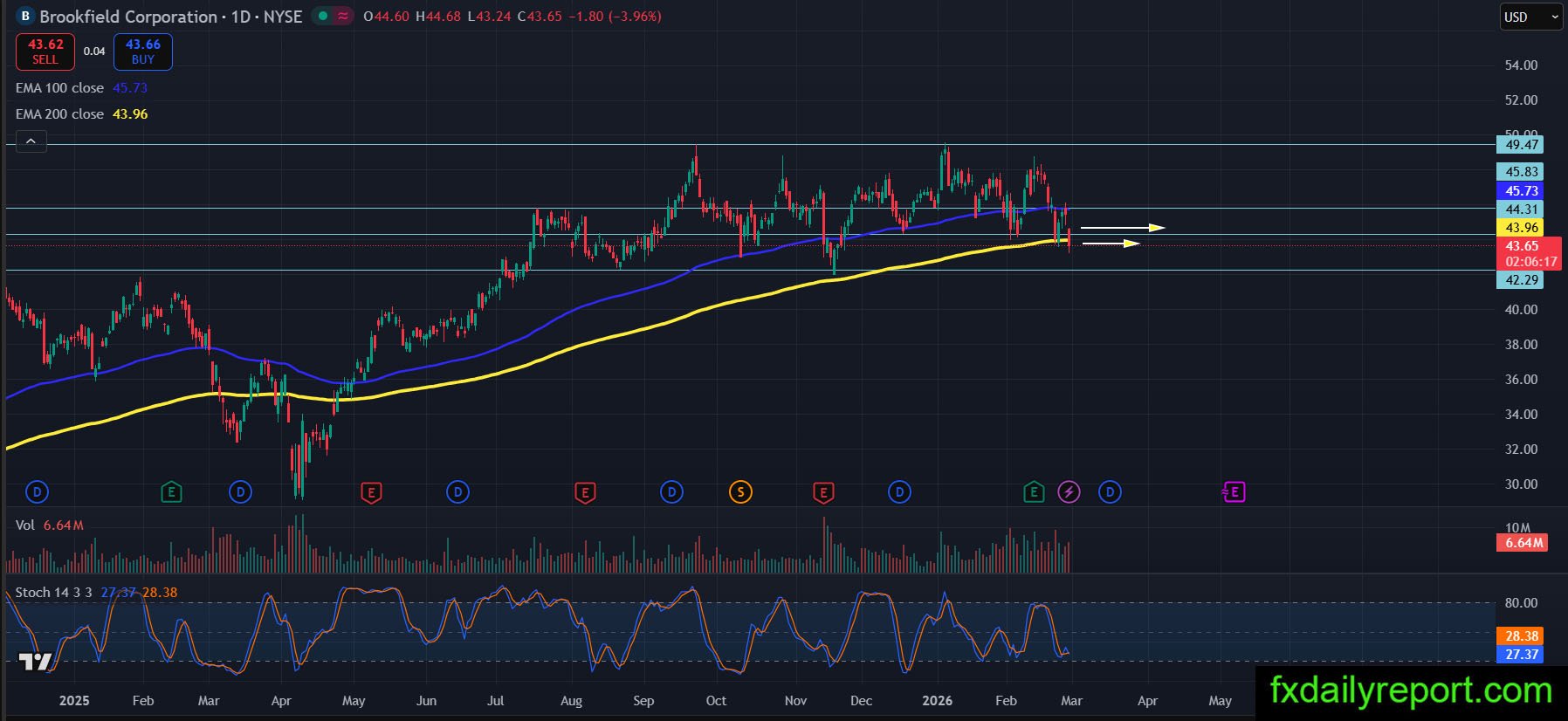Click the Oct label on time axis
1568x721 pixels.
pyautogui.click(x=716, y=701)
